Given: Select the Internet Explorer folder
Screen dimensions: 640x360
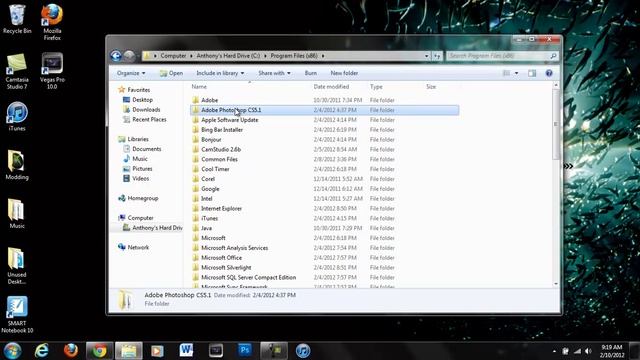Looking at the screenshot, I should tap(324, 209).
